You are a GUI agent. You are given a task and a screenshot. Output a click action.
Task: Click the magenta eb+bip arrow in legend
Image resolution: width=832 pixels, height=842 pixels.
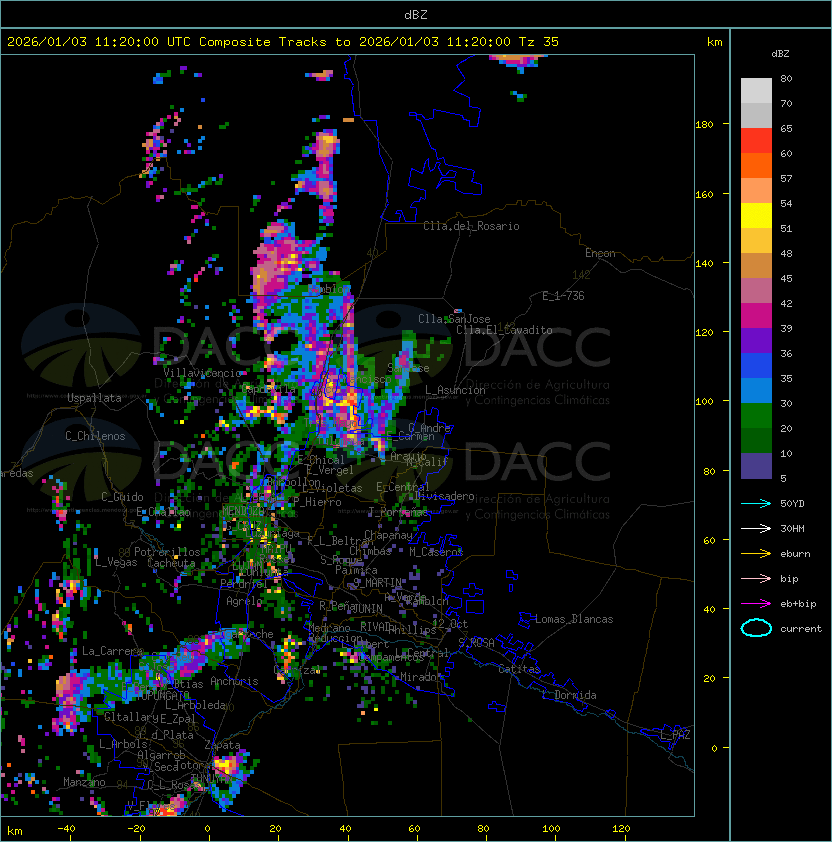[756, 604]
